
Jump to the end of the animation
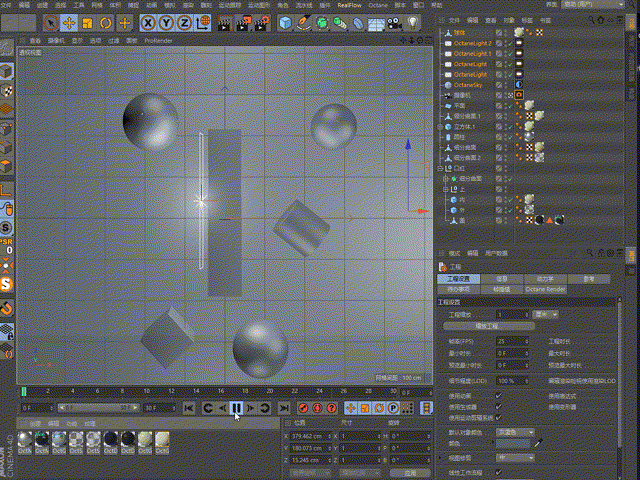point(284,408)
